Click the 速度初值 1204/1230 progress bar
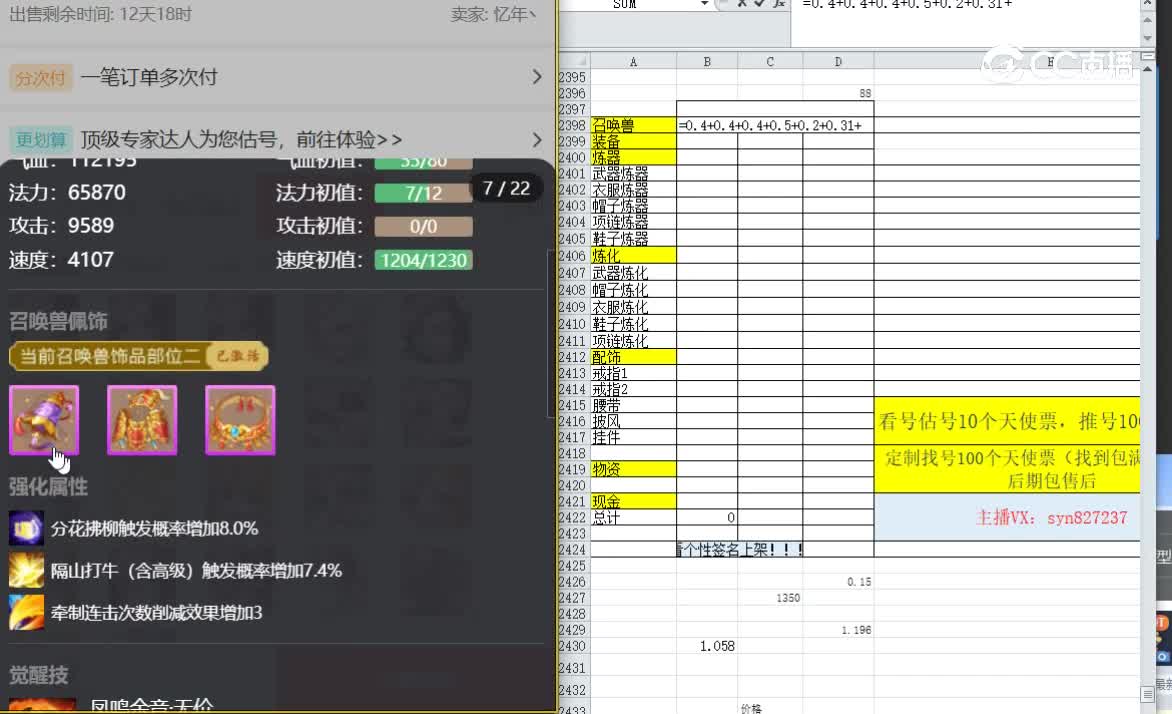 pos(423,260)
